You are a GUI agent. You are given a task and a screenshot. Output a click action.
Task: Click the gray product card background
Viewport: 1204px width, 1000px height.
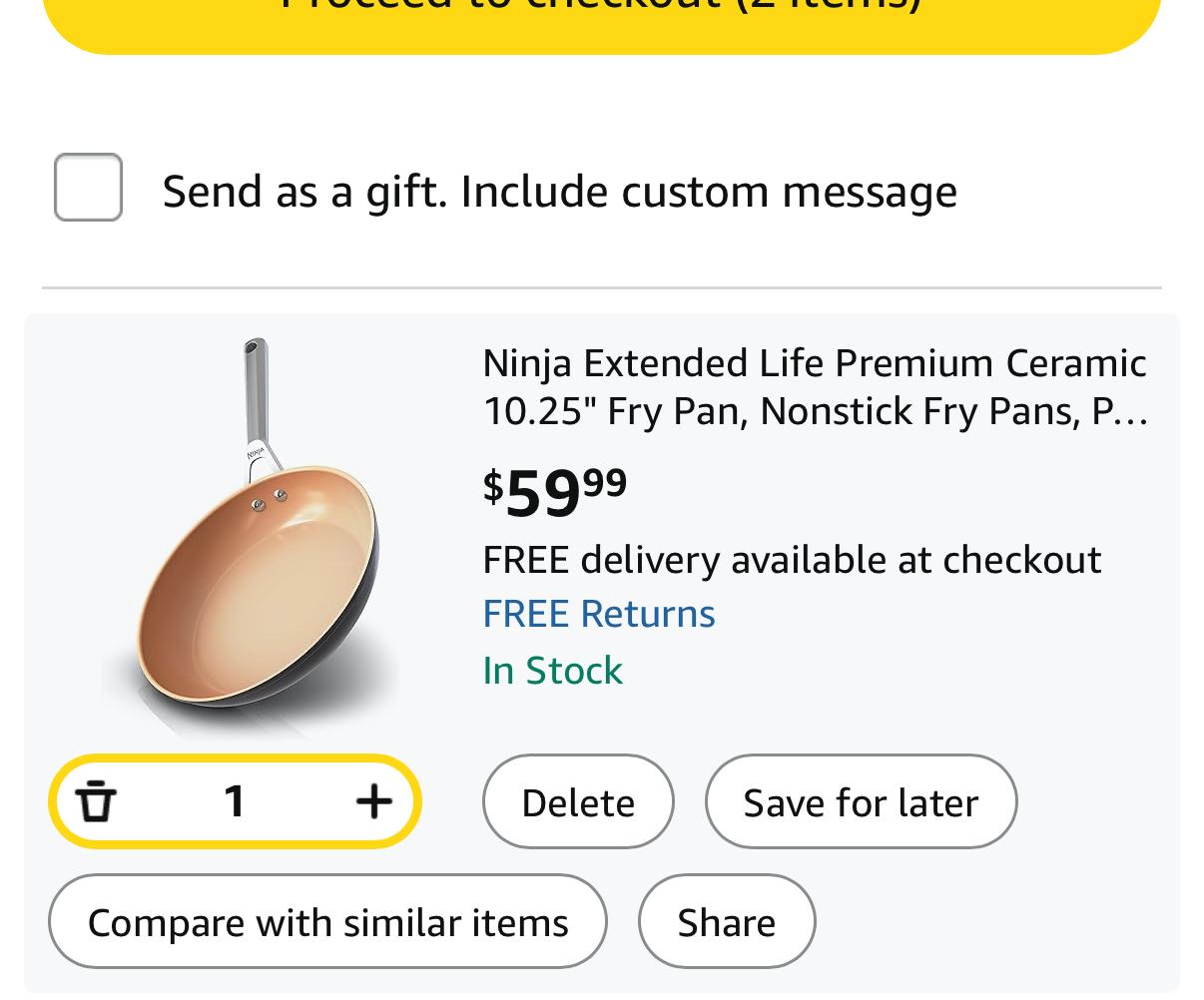pos(602,653)
